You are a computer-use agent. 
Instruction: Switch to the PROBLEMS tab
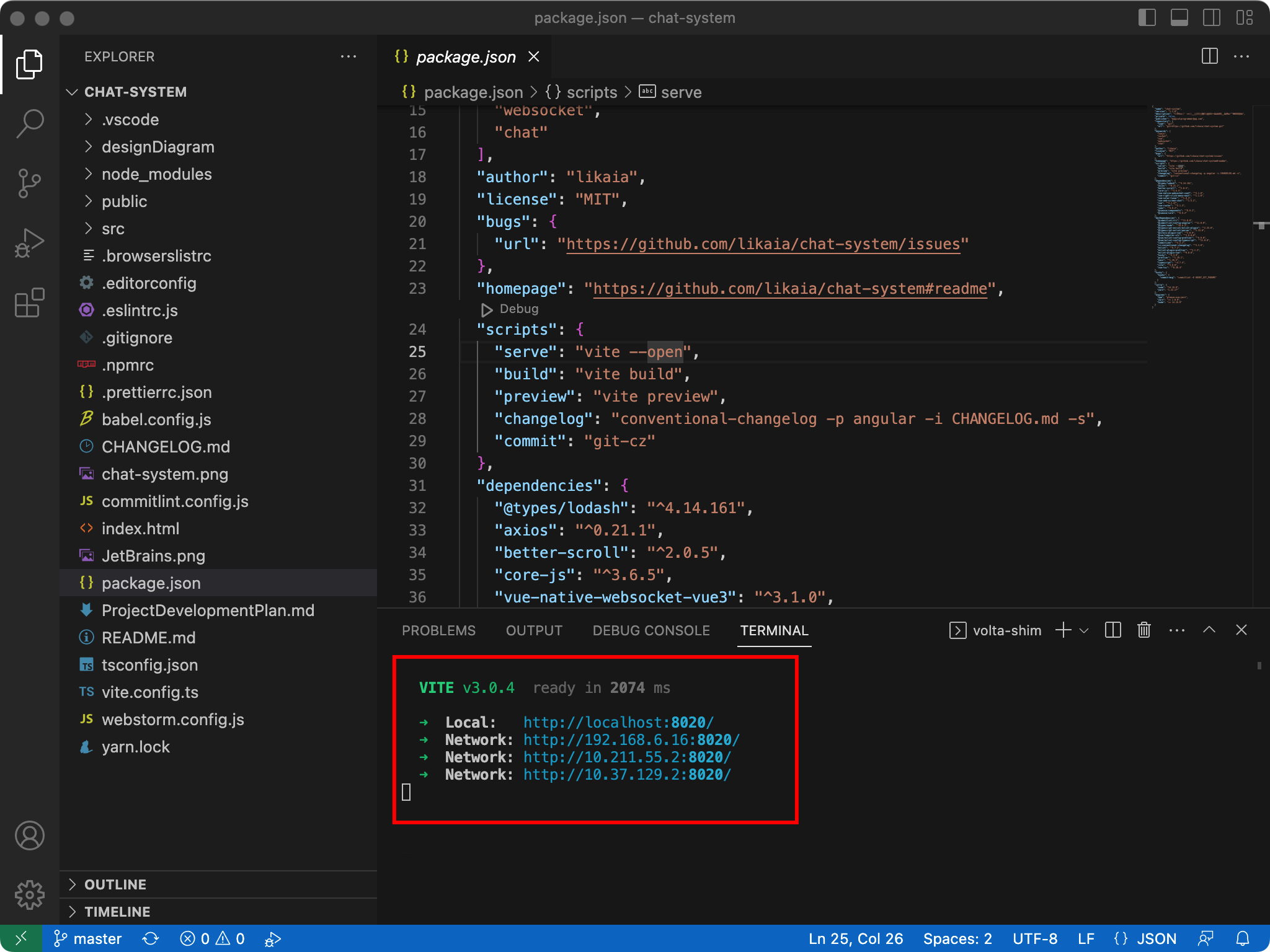438,630
